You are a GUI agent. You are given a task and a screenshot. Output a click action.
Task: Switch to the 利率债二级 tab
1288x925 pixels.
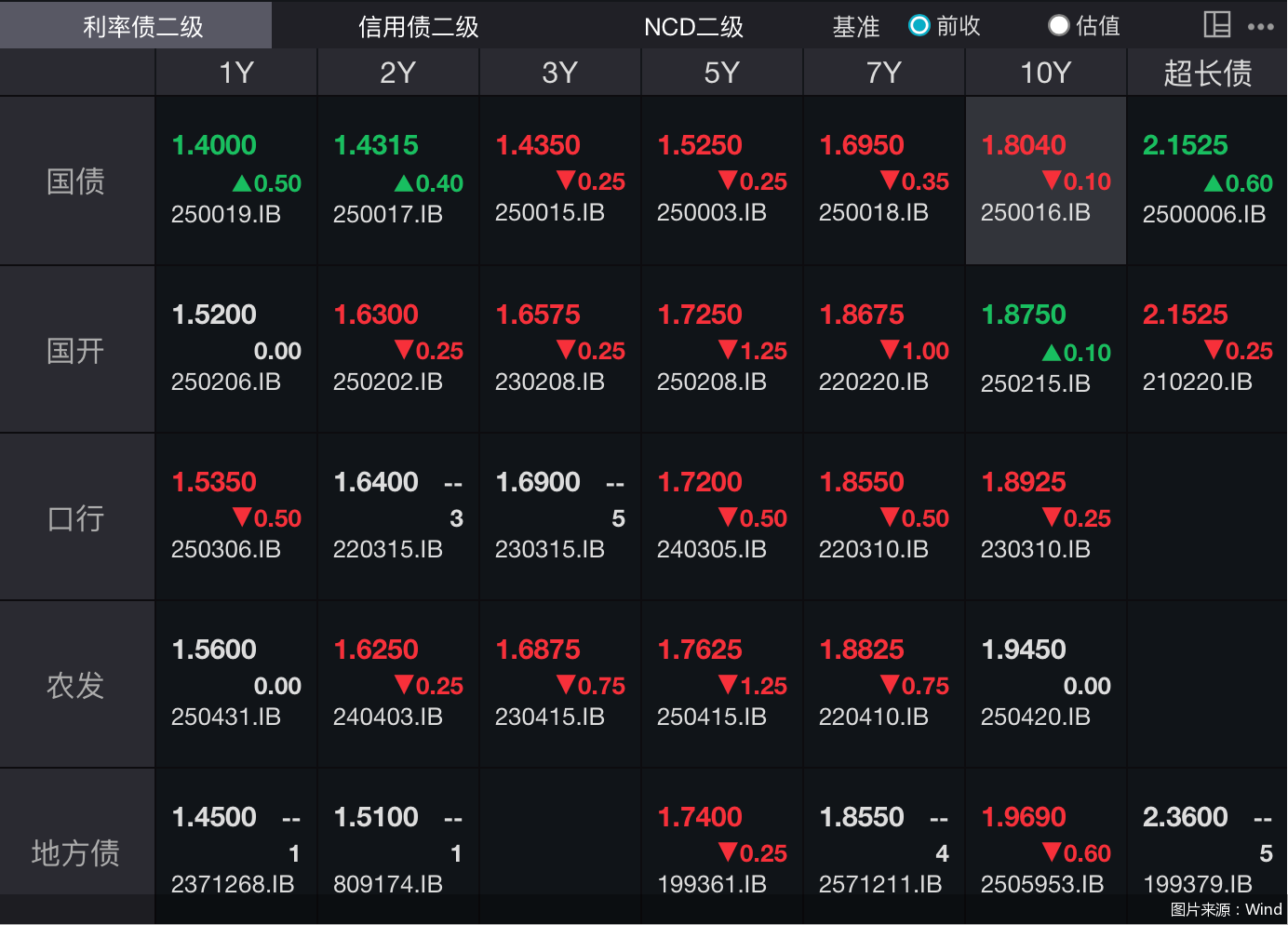point(142,26)
